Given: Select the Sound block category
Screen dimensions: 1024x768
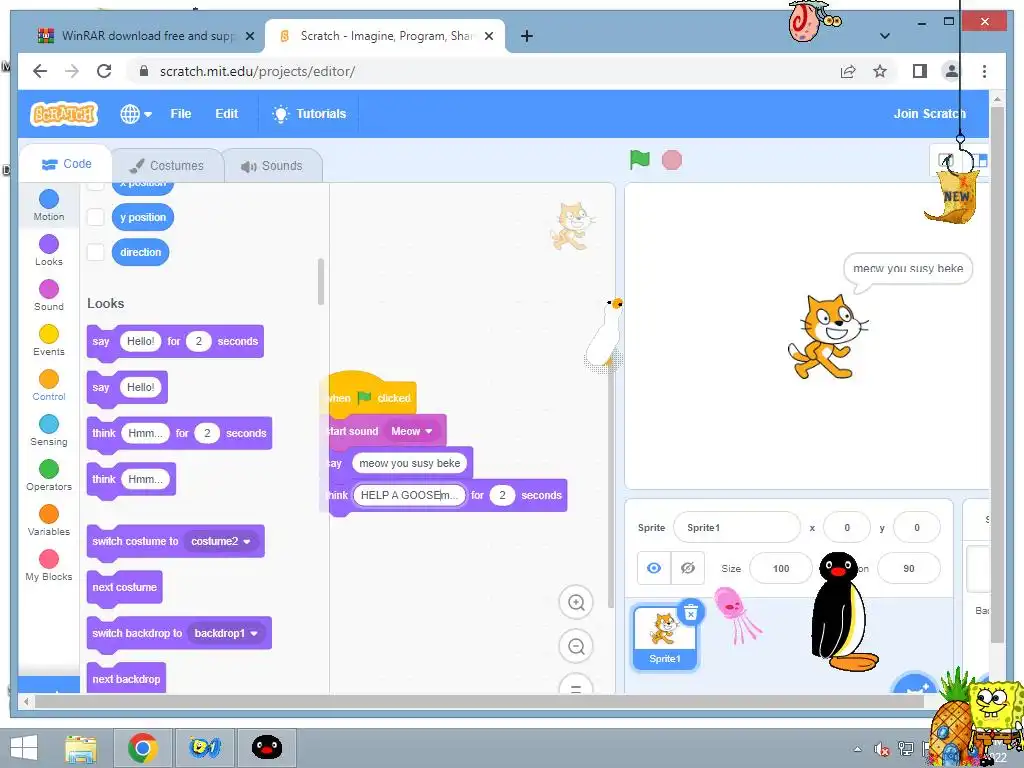Looking at the screenshot, I should [x=49, y=295].
